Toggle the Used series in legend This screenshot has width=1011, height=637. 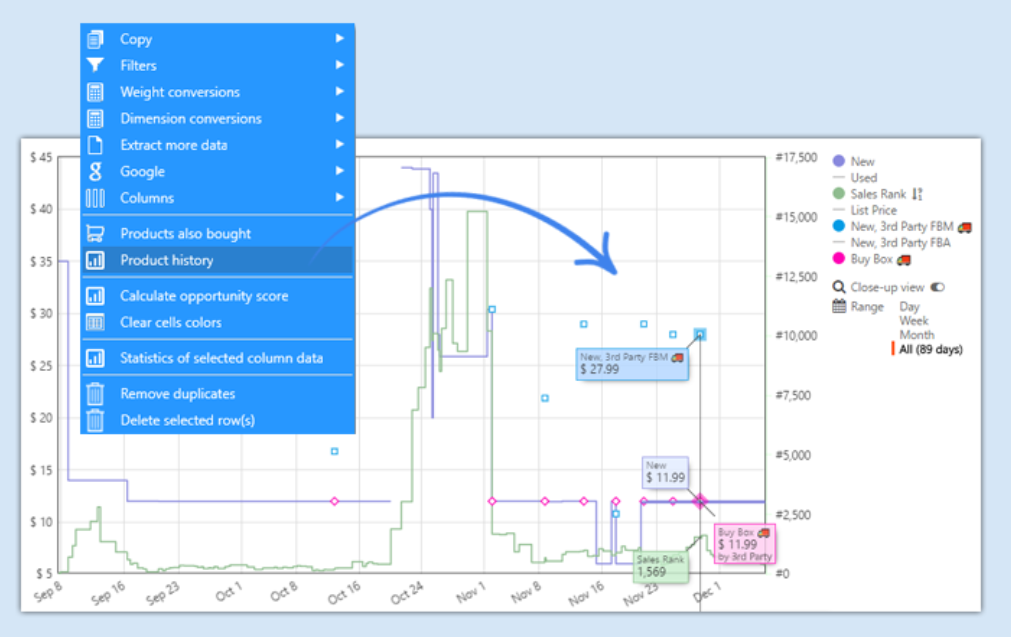[855, 177]
